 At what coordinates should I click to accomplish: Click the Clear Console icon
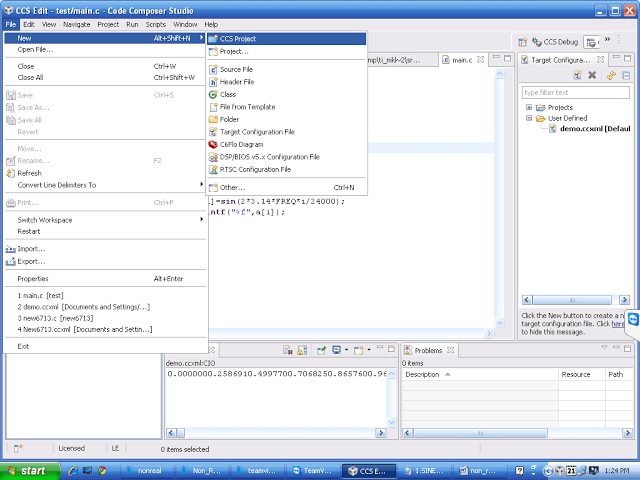(x=287, y=350)
